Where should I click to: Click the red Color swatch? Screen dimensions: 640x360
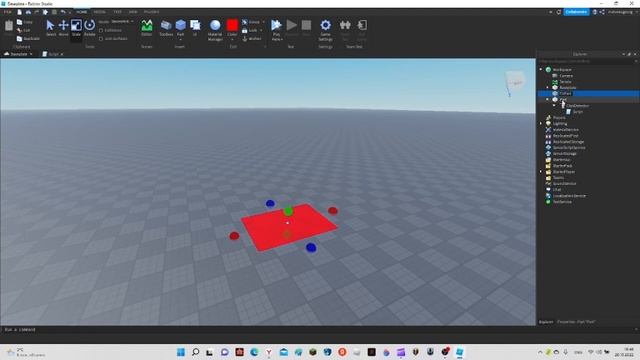[x=232, y=25]
